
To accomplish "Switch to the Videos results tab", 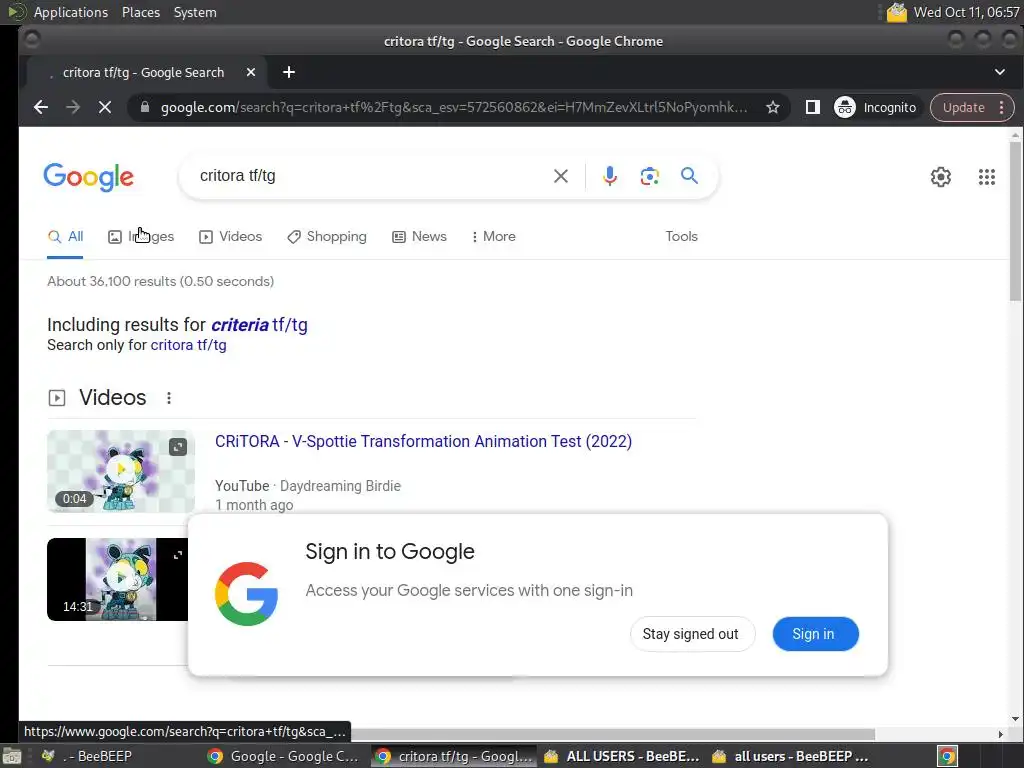I will pyautogui.click(x=231, y=236).
